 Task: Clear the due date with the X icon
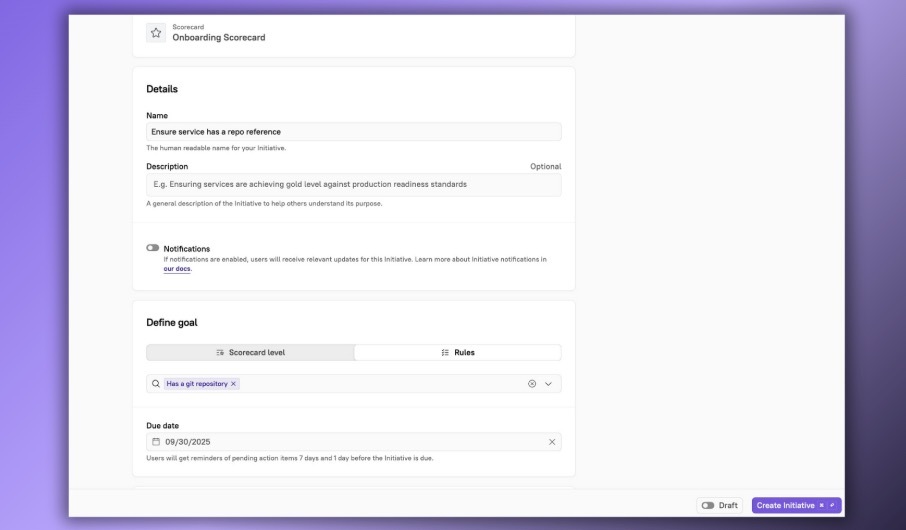[551, 442]
